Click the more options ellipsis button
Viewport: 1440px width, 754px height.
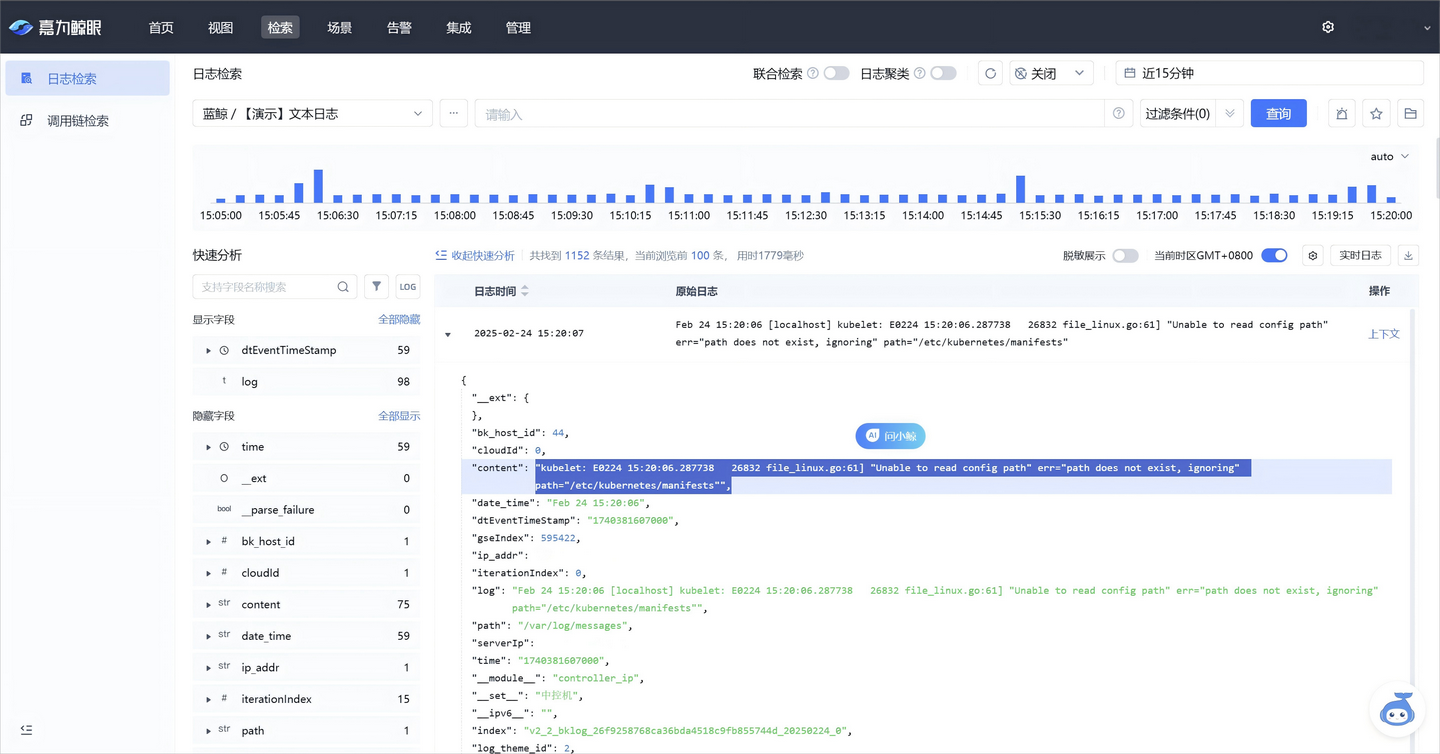coord(454,114)
